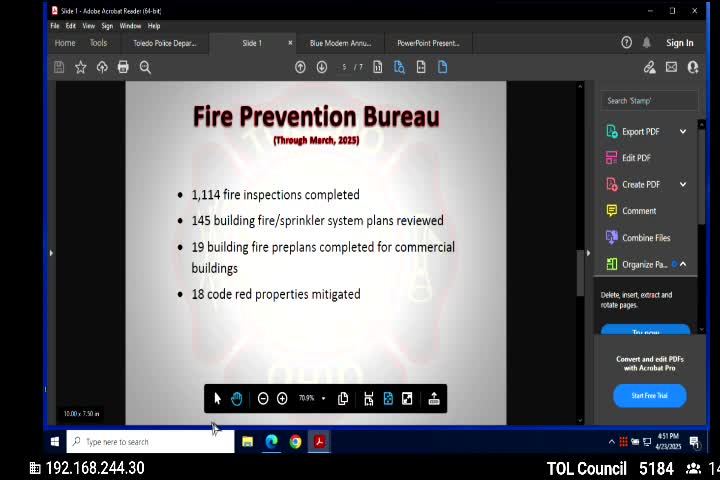
Task: Collapse the right tools pane arrow
Action: (x=588, y=253)
